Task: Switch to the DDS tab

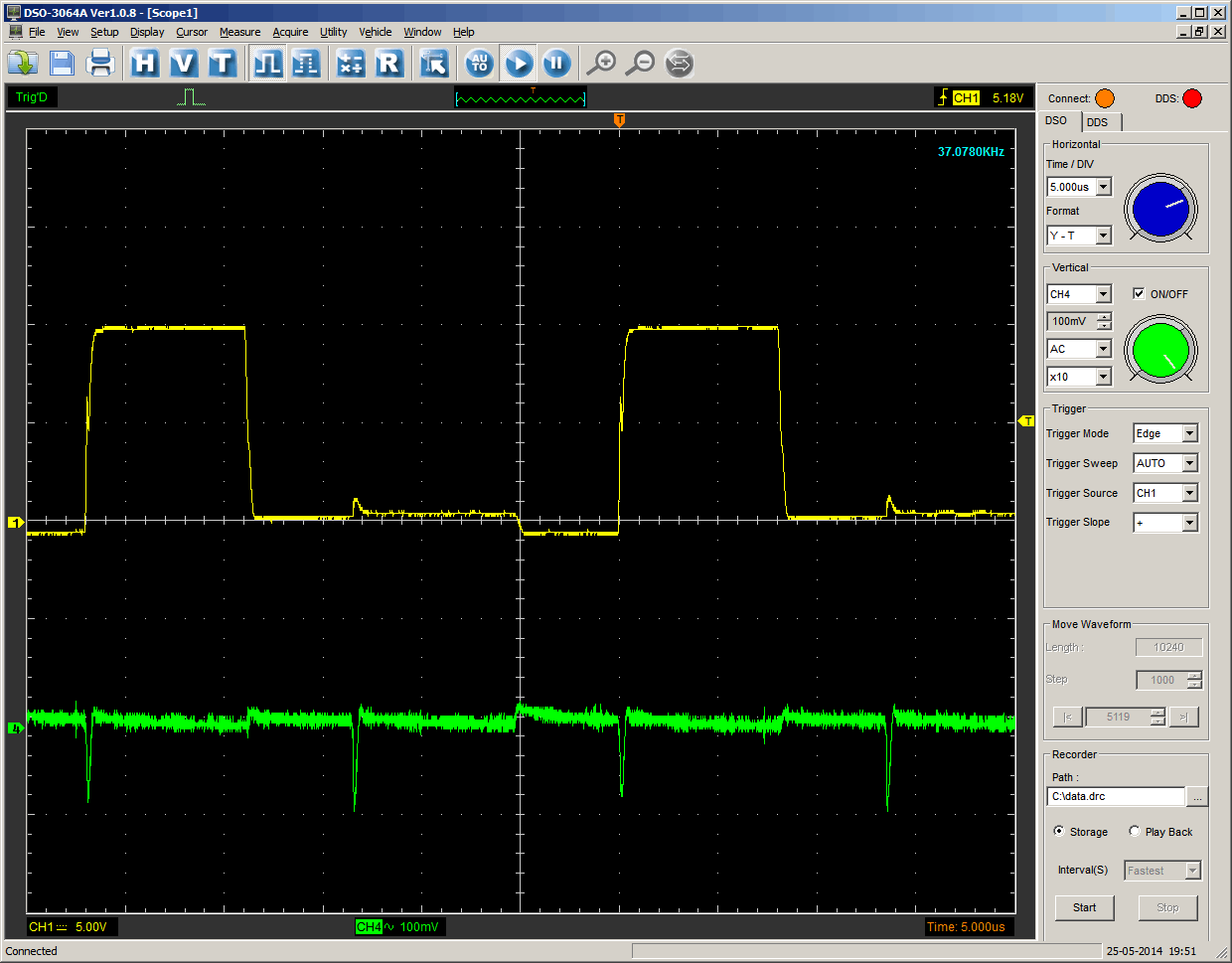Action: (1098, 122)
